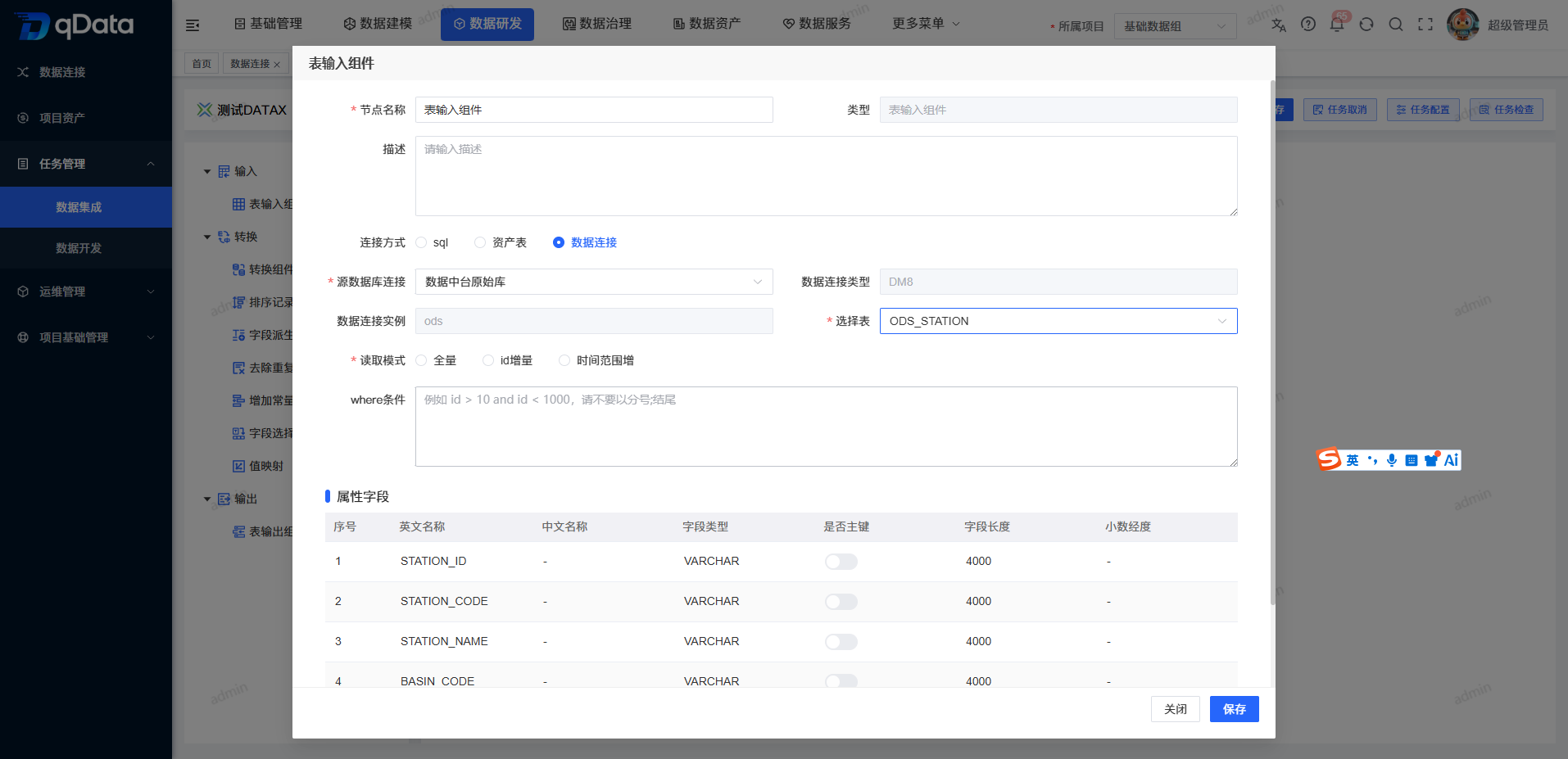Click the search magnifier icon
Screen dimensions: 1568x759
1396,25
